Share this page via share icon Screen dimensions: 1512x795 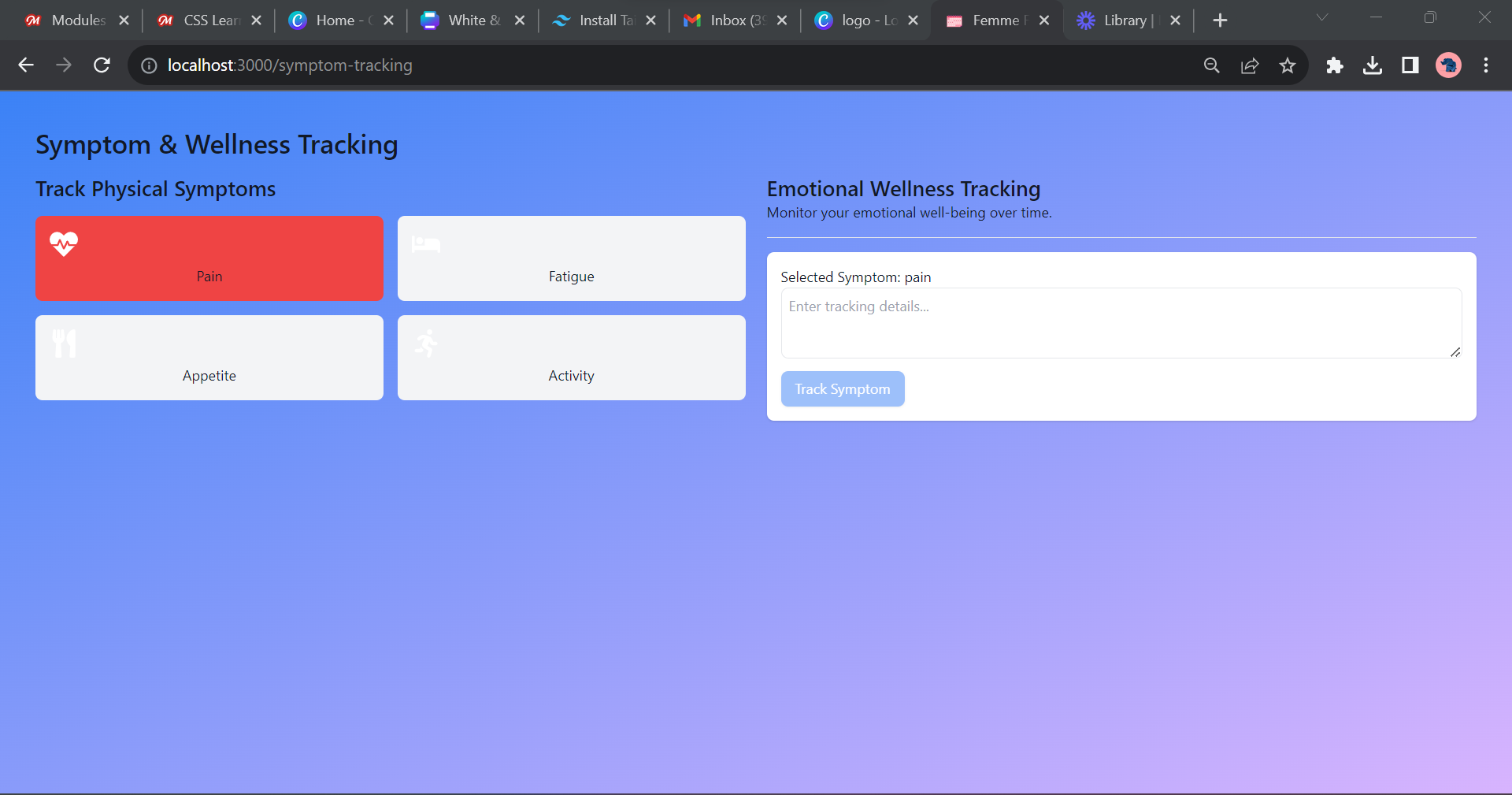pos(1250,65)
